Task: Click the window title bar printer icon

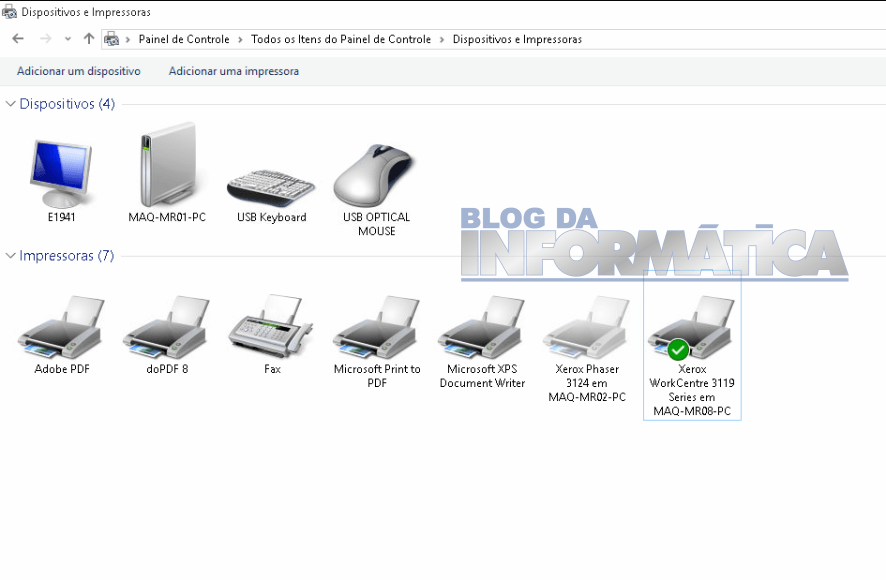Action: [9, 11]
